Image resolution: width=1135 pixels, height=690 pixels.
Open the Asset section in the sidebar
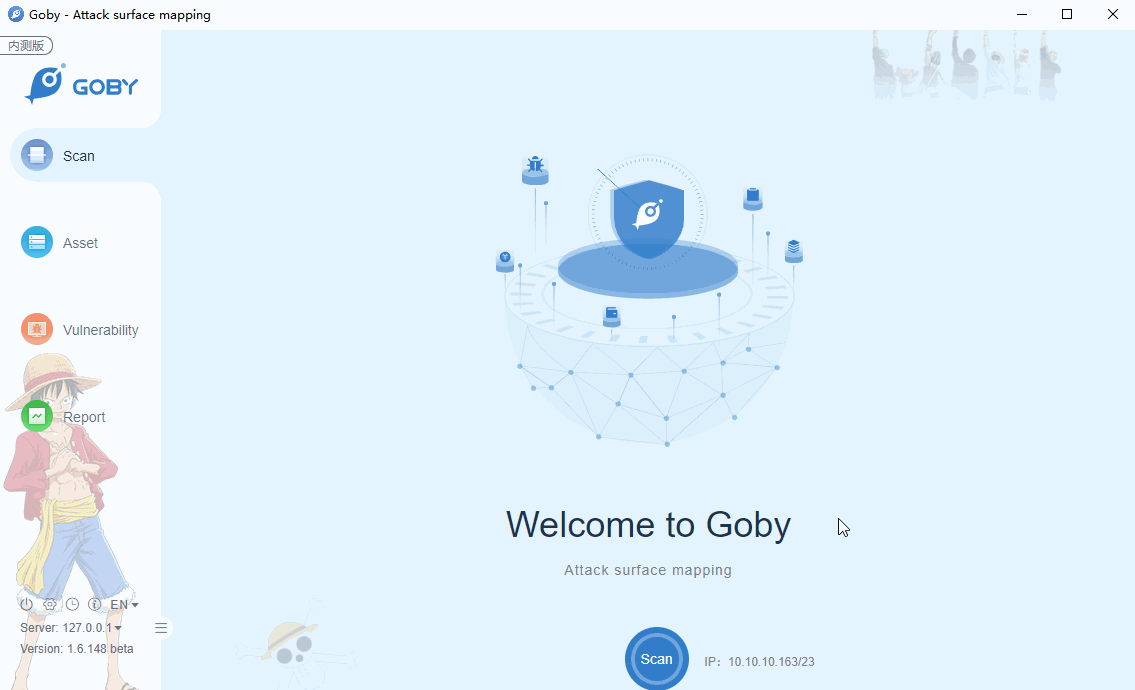(x=80, y=243)
